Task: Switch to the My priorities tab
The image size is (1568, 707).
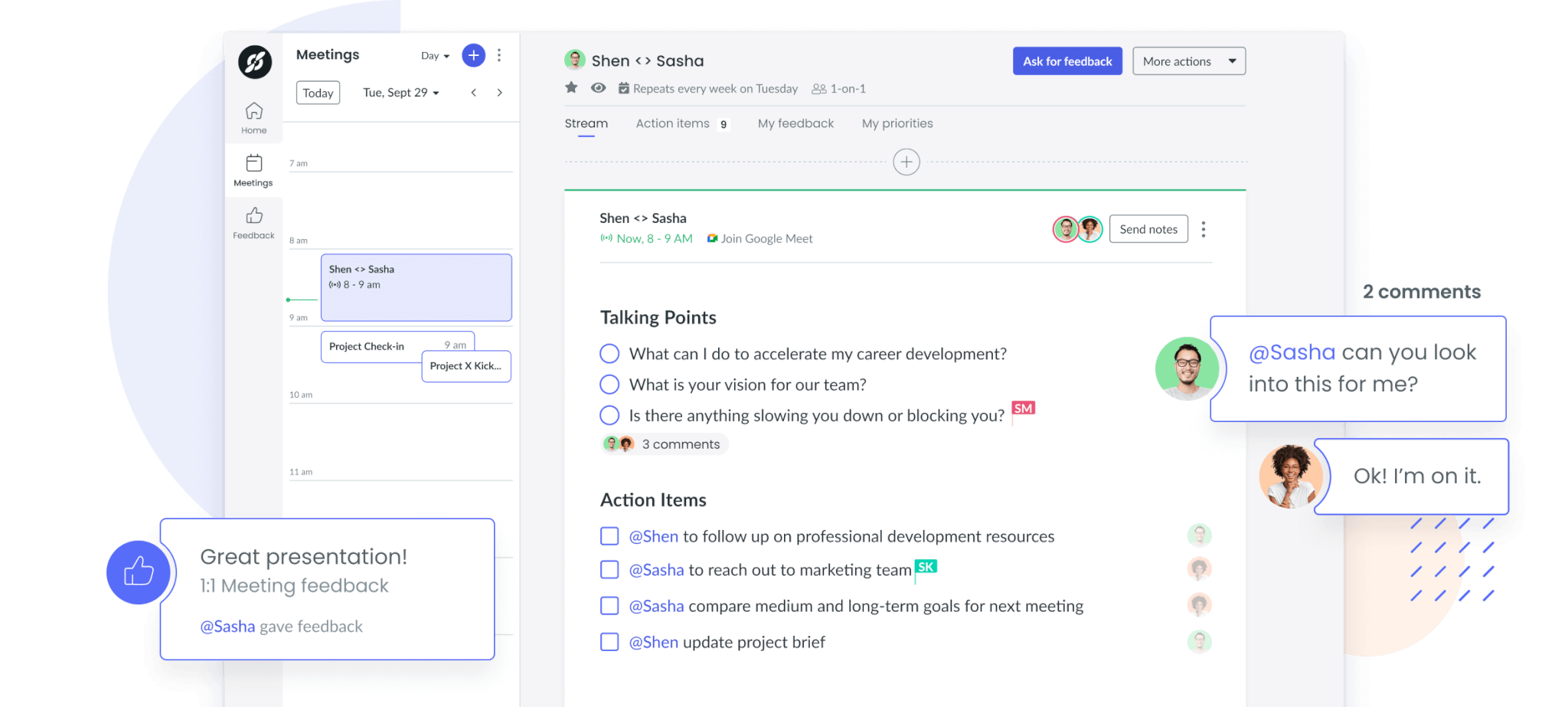Action: 897,123
